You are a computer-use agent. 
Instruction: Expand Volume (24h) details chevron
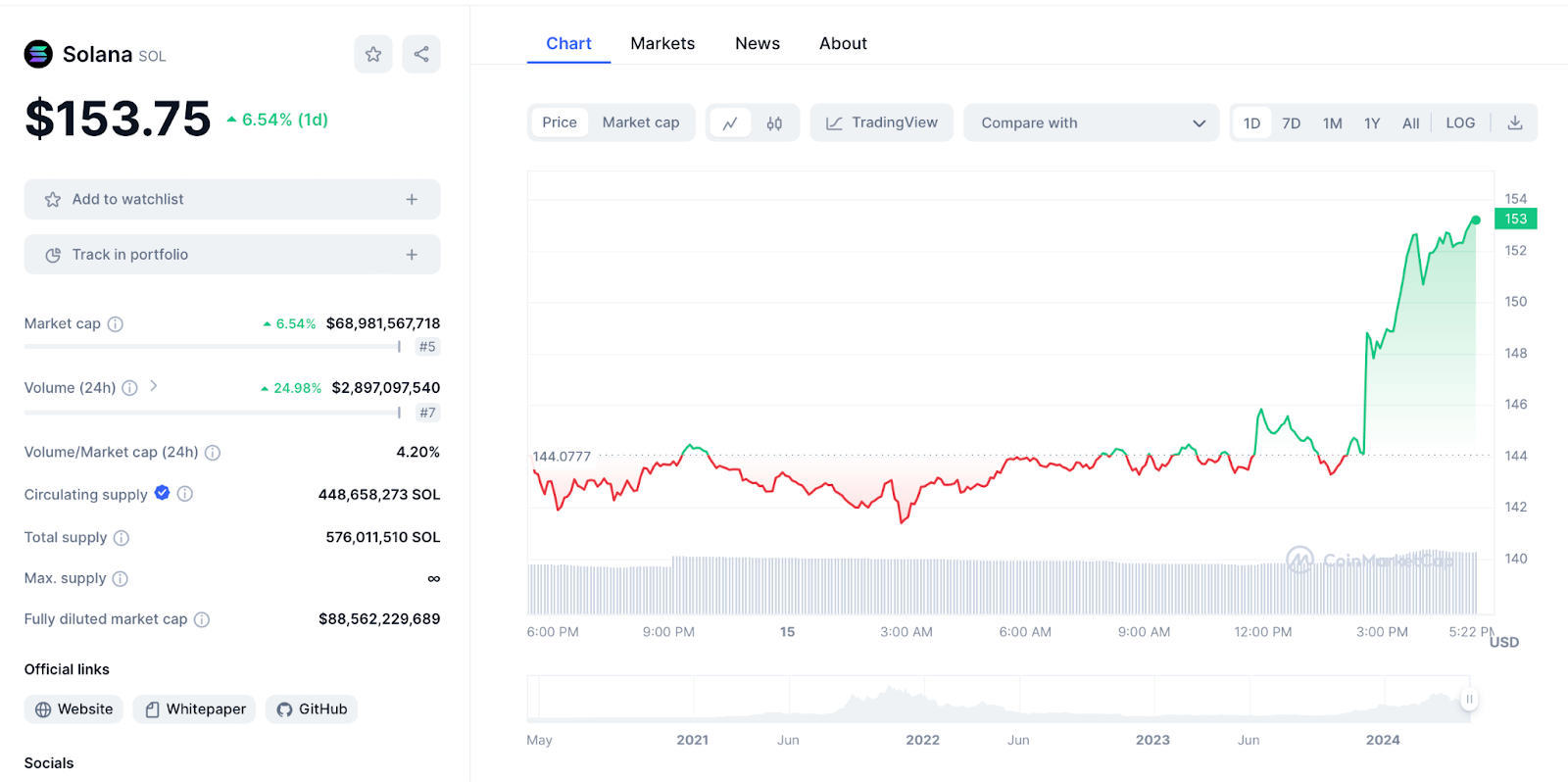click(154, 386)
